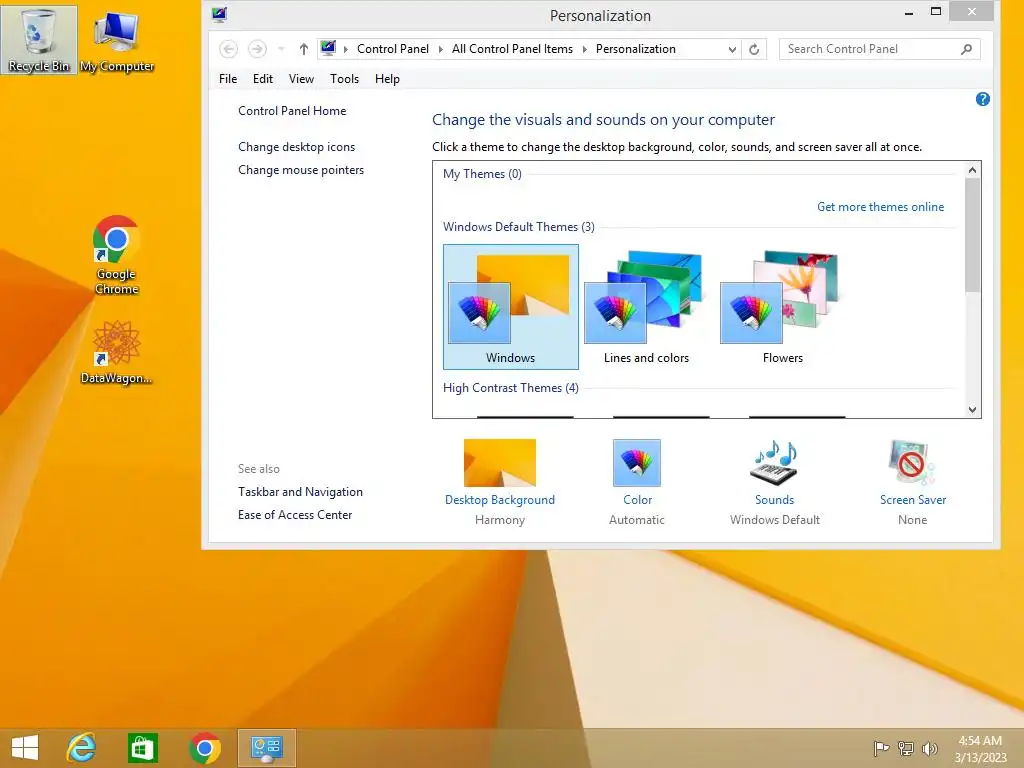This screenshot has width=1024, height=768.
Task: Go up one level with the Up arrow
Action: (304, 49)
